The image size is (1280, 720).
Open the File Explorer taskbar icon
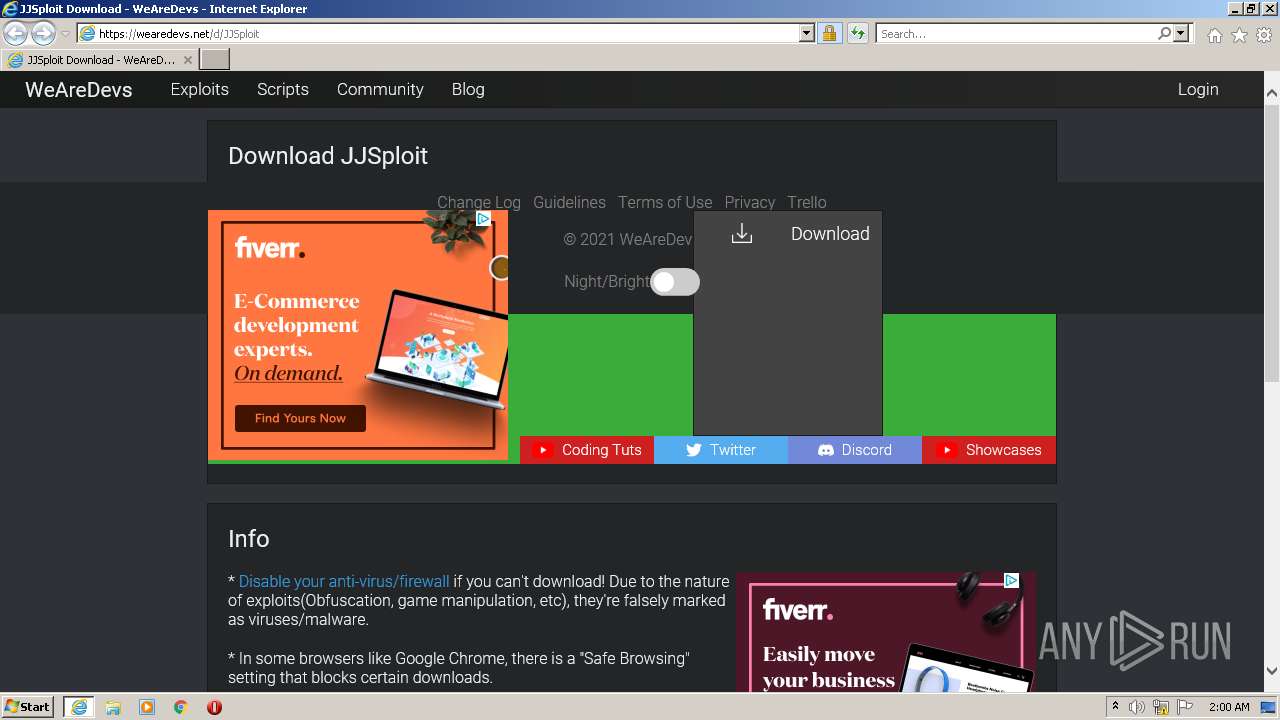coord(113,707)
